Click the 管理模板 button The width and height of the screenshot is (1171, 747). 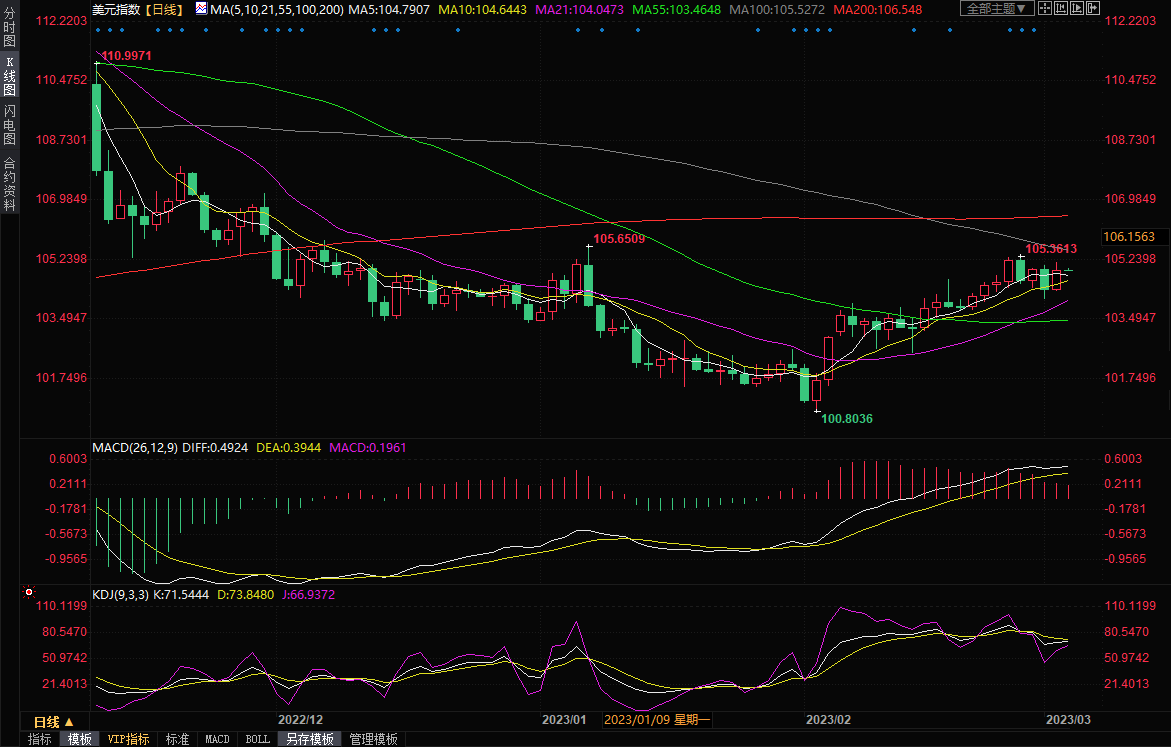click(x=373, y=739)
